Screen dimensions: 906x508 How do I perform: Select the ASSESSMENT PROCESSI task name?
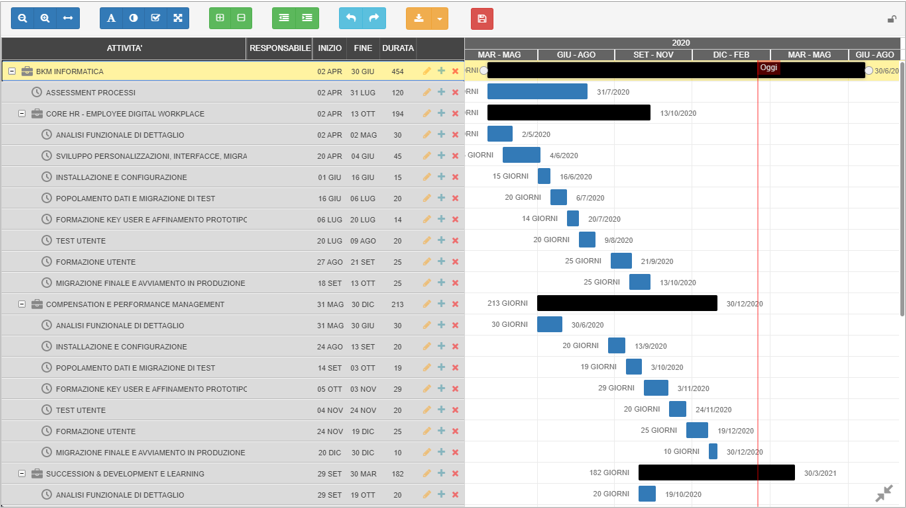tap(91, 92)
